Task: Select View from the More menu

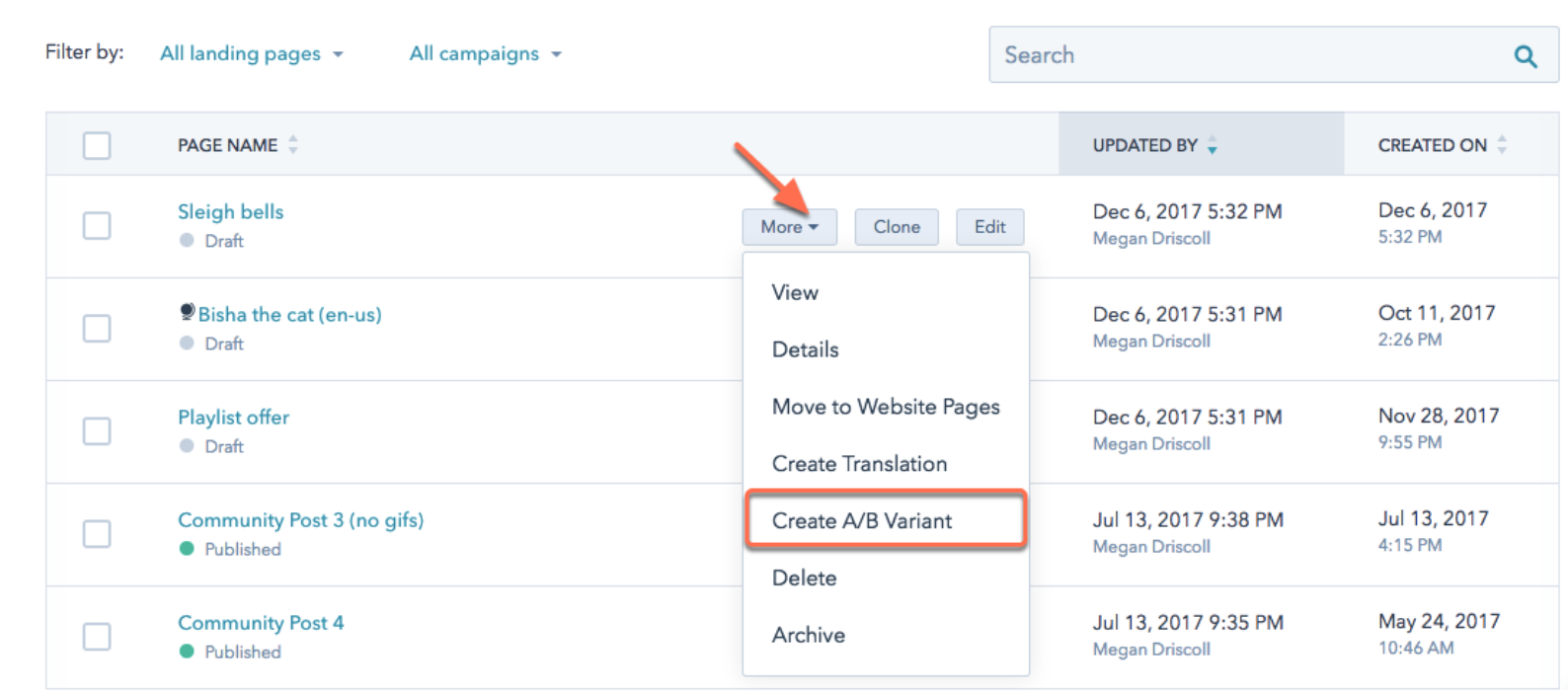Action: (x=795, y=292)
